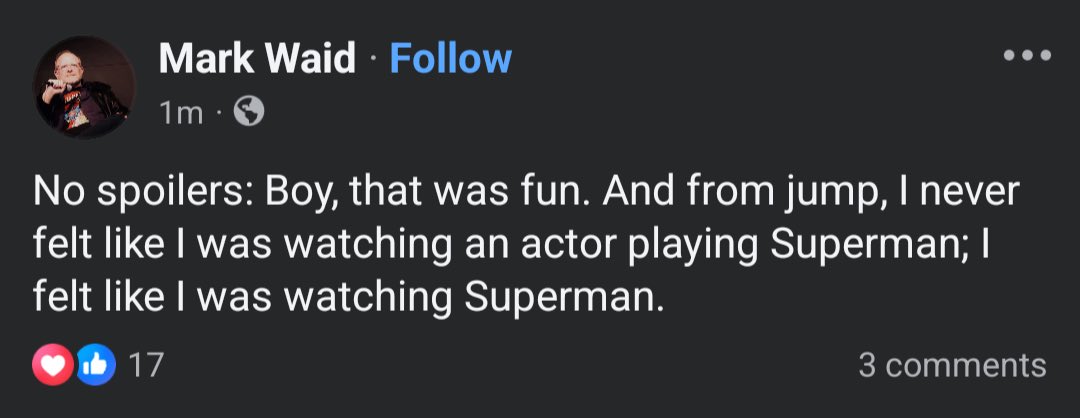Screen dimensions: 1080x418
Task: View the 17 reactions count
Action: (x=146, y=366)
